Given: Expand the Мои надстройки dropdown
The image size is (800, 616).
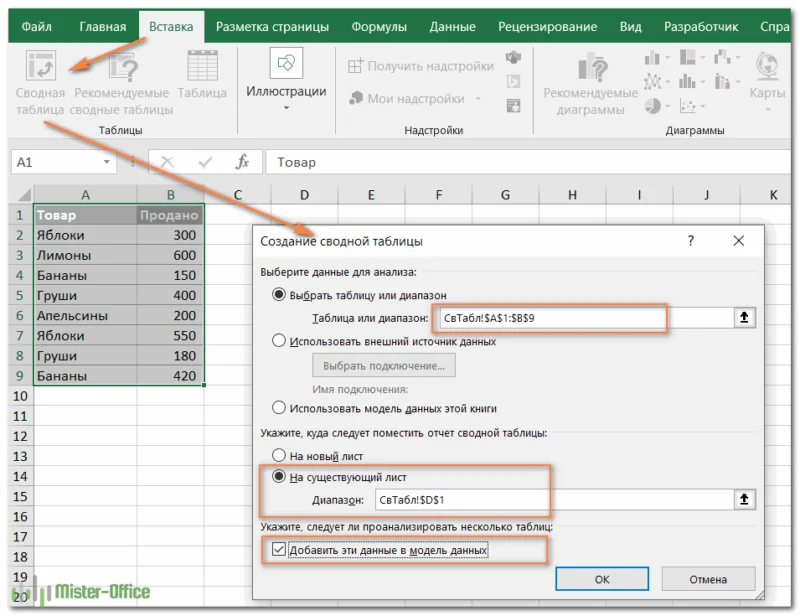Looking at the screenshot, I should coord(478,99).
